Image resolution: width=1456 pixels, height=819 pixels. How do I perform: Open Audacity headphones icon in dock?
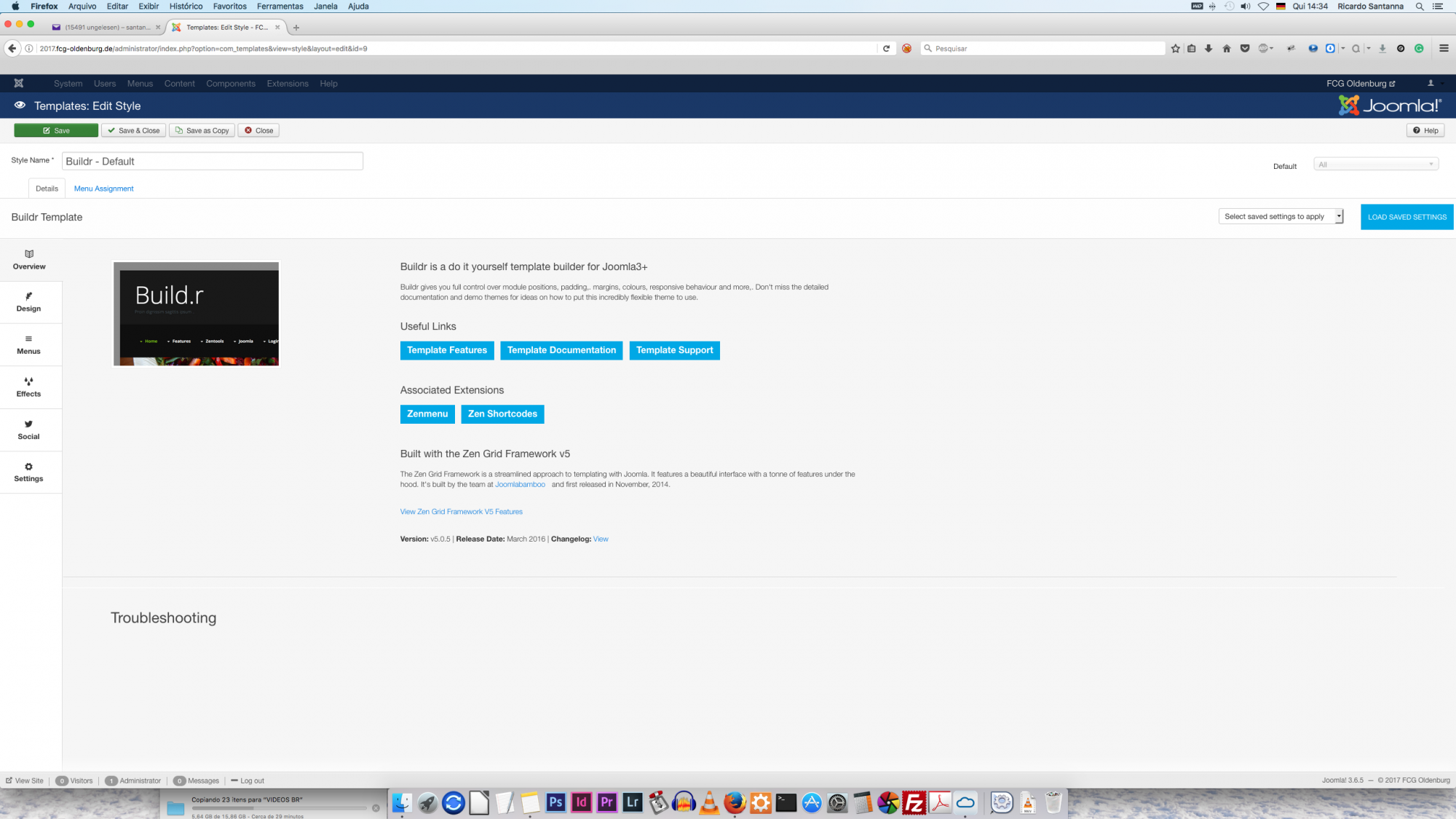(684, 802)
